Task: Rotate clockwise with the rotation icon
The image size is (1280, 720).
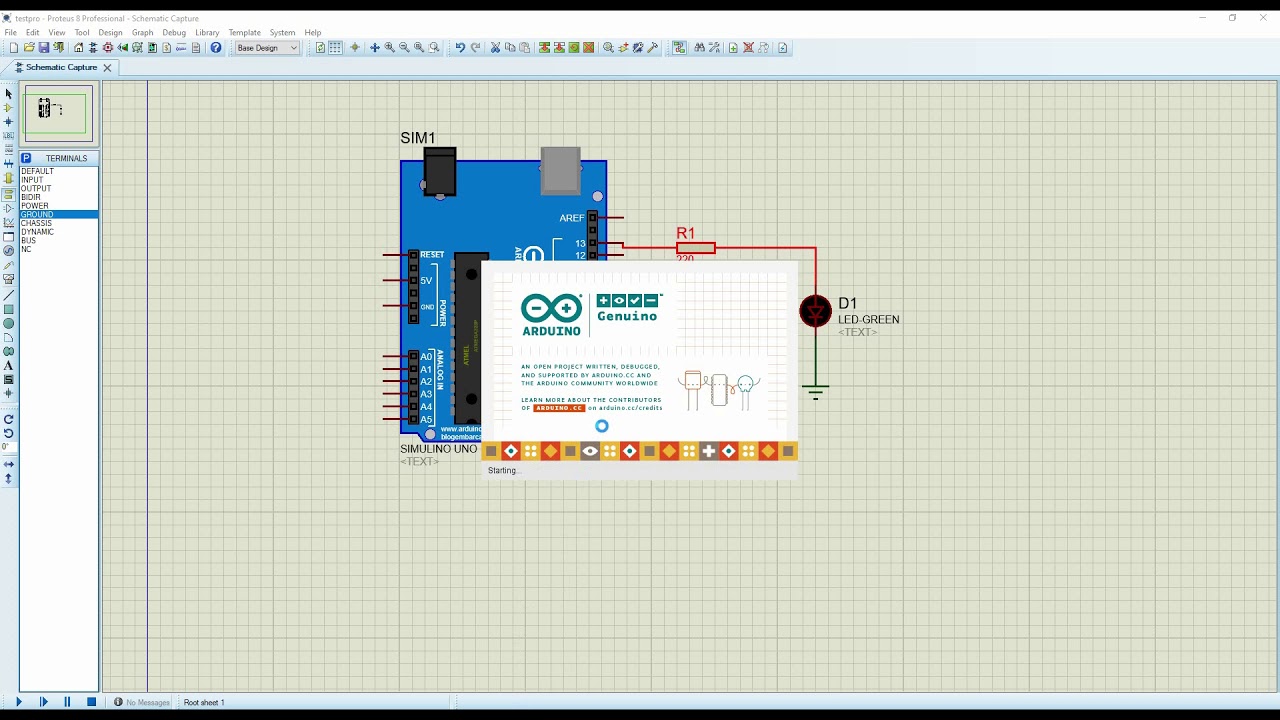Action: coord(9,418)
